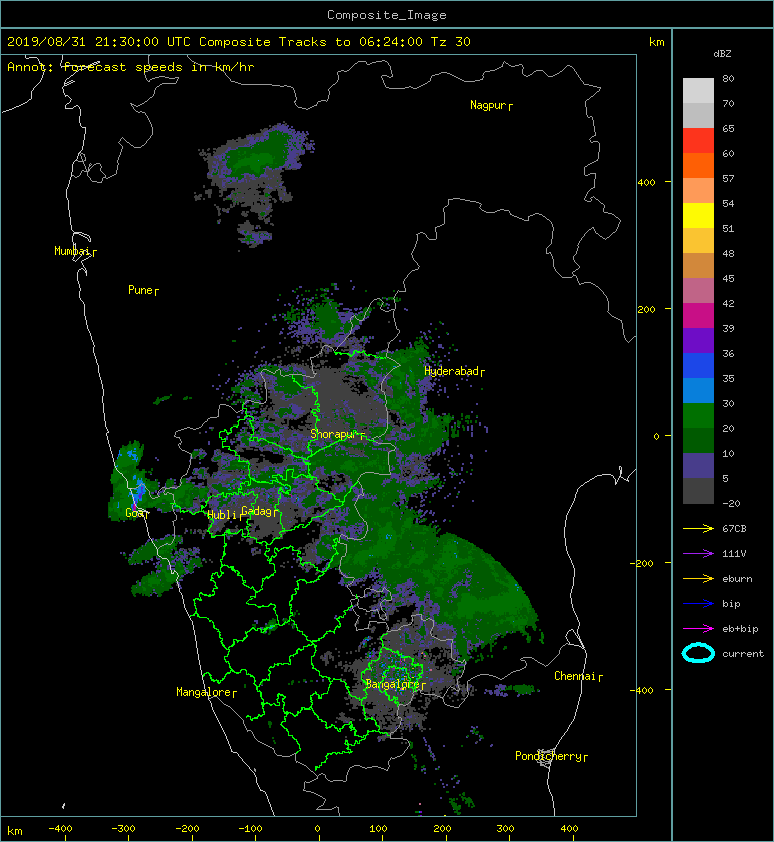
Task: Click the 67CB yellow track arrow
Action: (x=698, y=529)
